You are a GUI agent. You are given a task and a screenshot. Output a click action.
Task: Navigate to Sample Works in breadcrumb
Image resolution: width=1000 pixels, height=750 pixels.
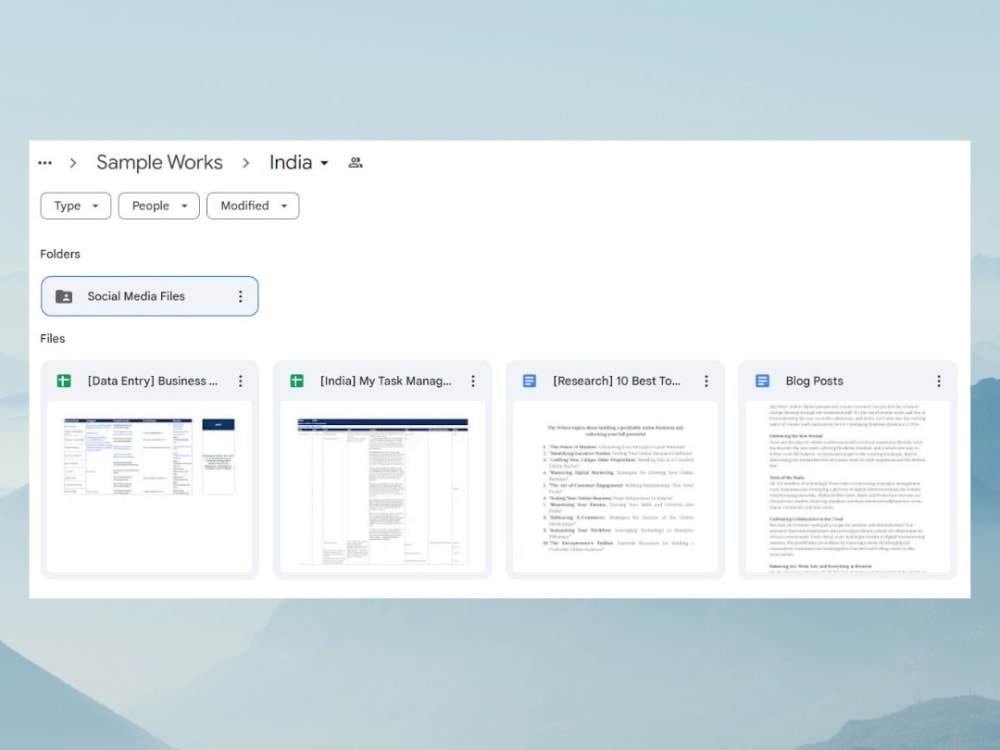pyautogui.click(x=159, y=163)
